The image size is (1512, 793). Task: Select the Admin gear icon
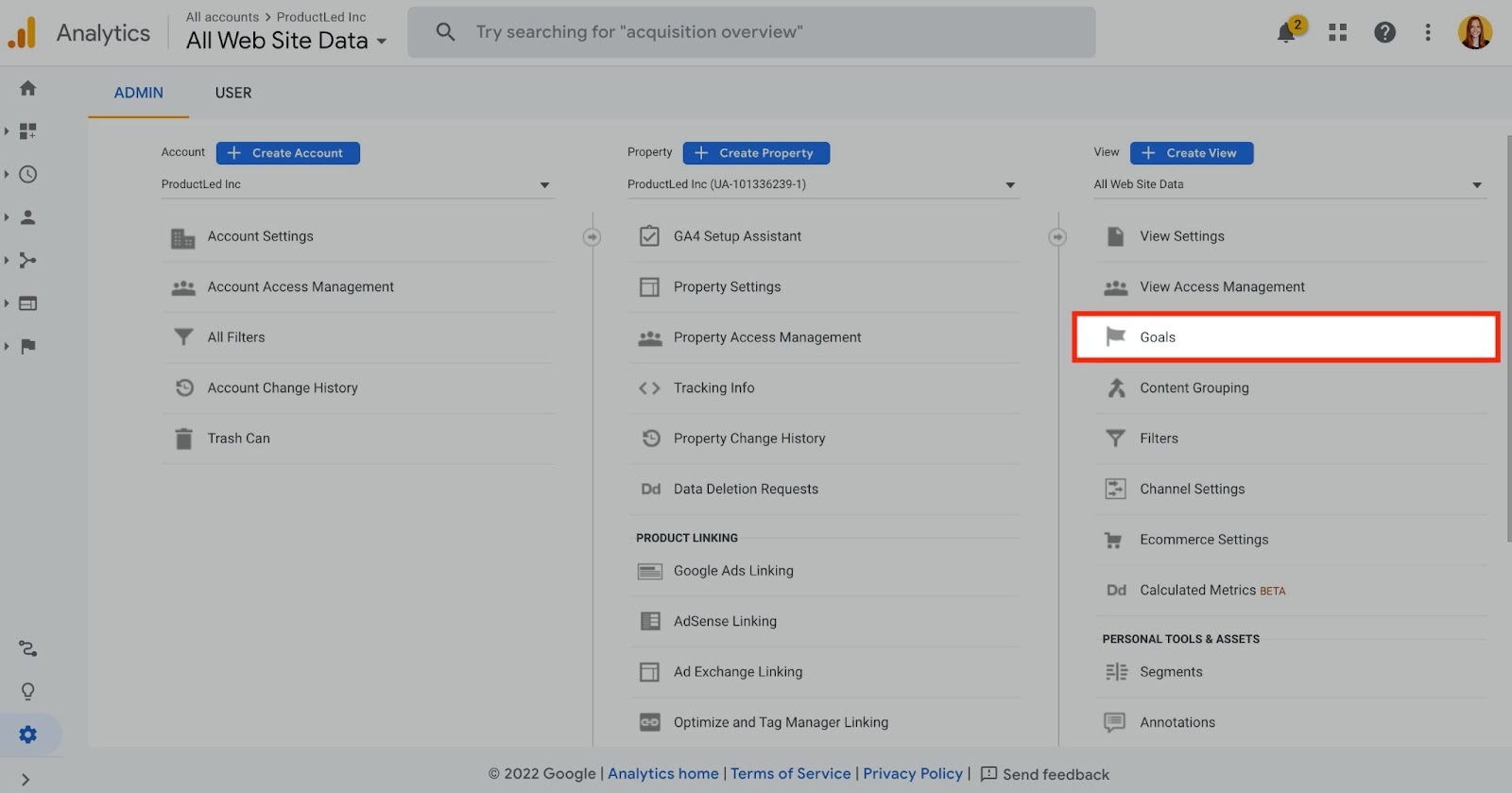tap(27, 734)
